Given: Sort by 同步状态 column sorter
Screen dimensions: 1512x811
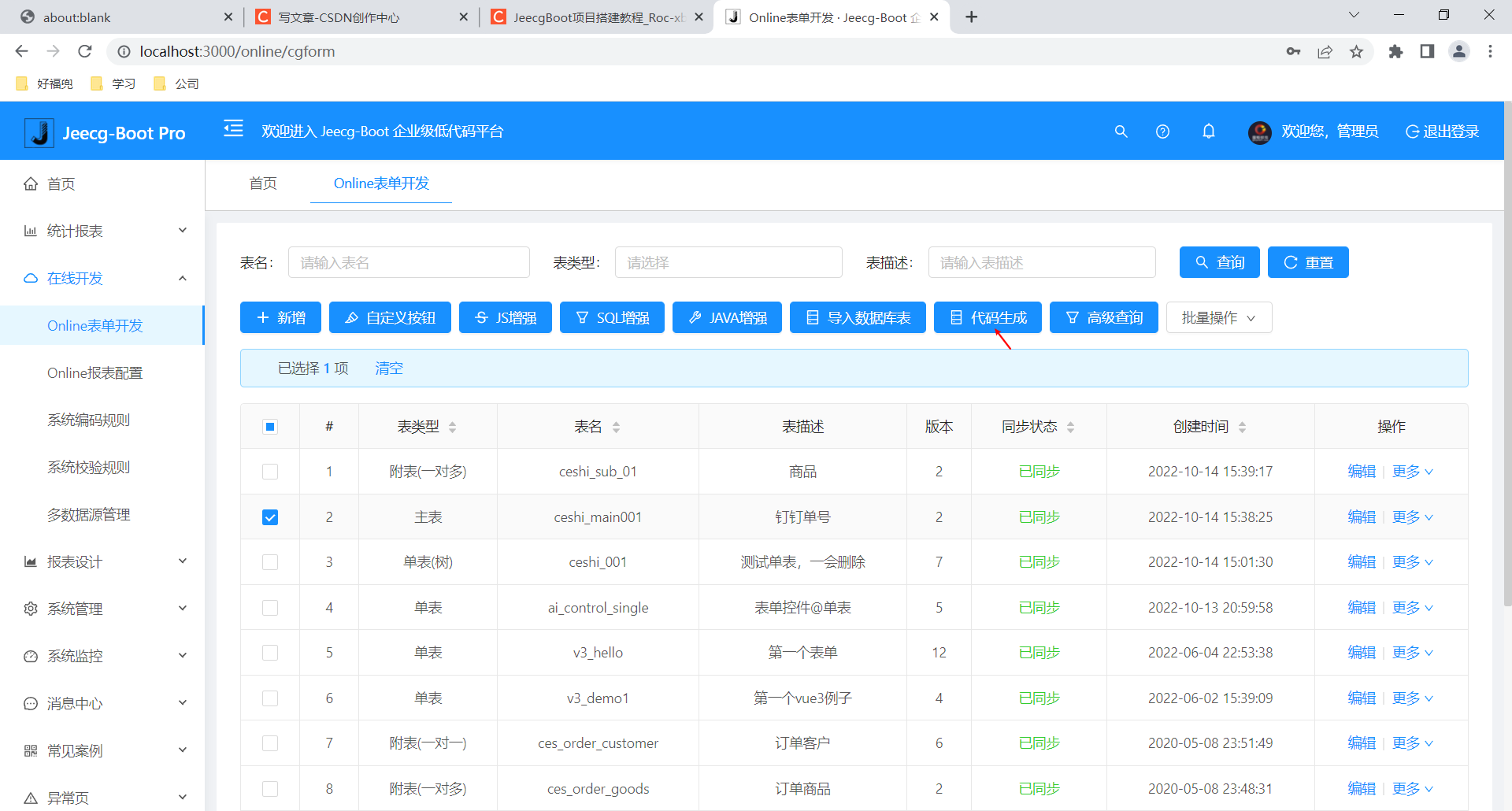Looking at the screenshot, I should click(1070, 427).
